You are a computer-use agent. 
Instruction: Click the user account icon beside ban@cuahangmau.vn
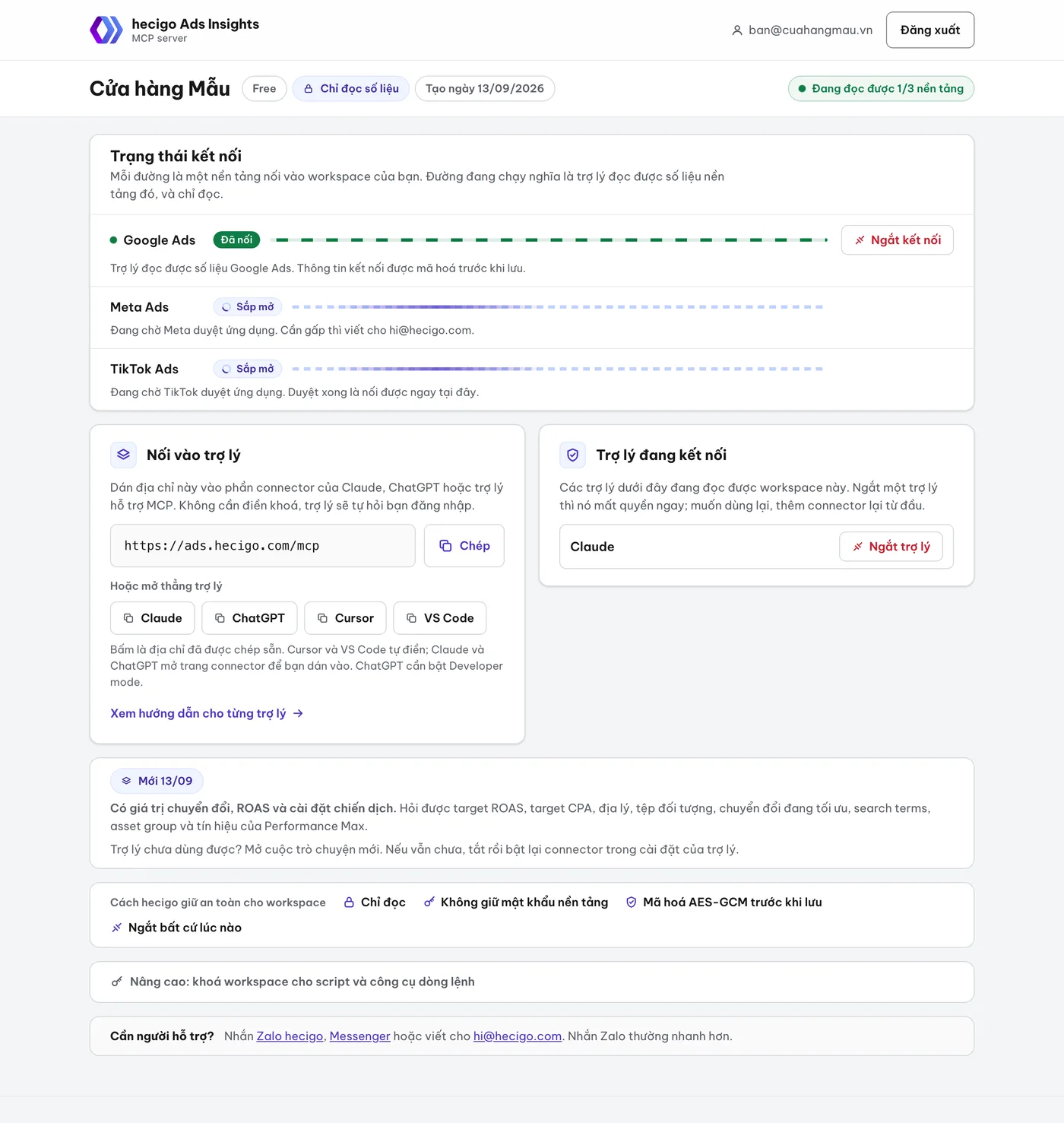(736, 30)
